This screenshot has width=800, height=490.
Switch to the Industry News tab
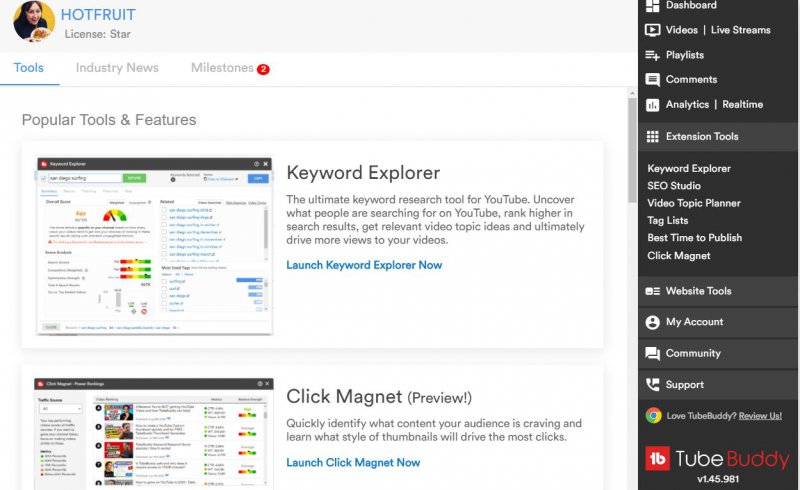tap(117, 68)
